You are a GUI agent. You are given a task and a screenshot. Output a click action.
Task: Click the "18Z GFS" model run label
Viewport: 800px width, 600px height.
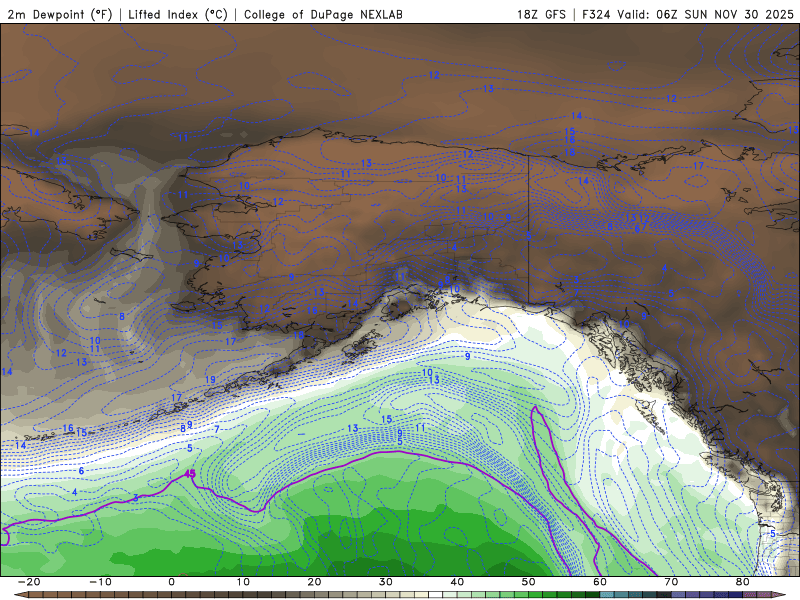pyautogui.click(x=541, y=14)
